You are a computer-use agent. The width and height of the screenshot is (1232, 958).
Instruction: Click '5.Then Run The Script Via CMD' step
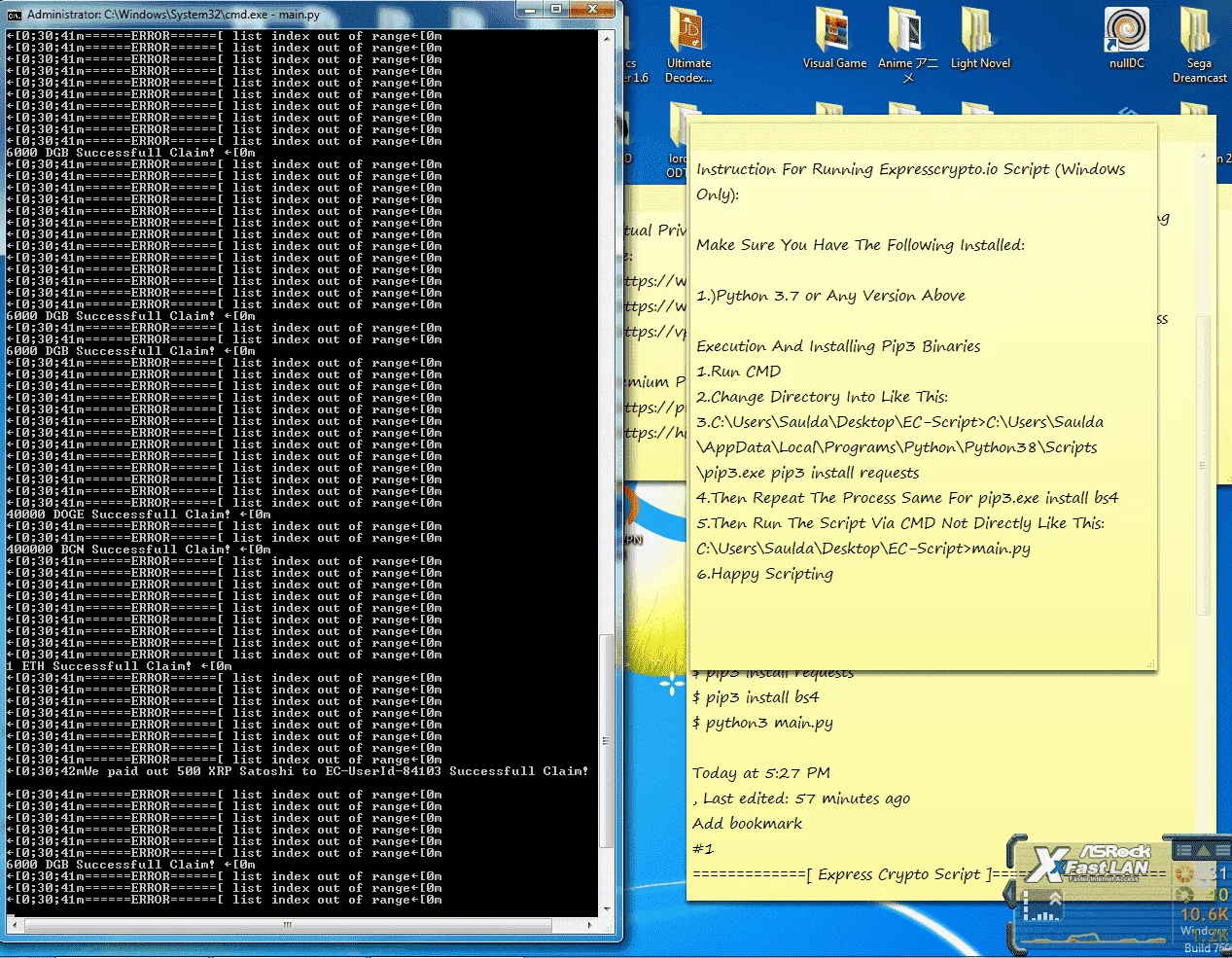coord(900,523)
